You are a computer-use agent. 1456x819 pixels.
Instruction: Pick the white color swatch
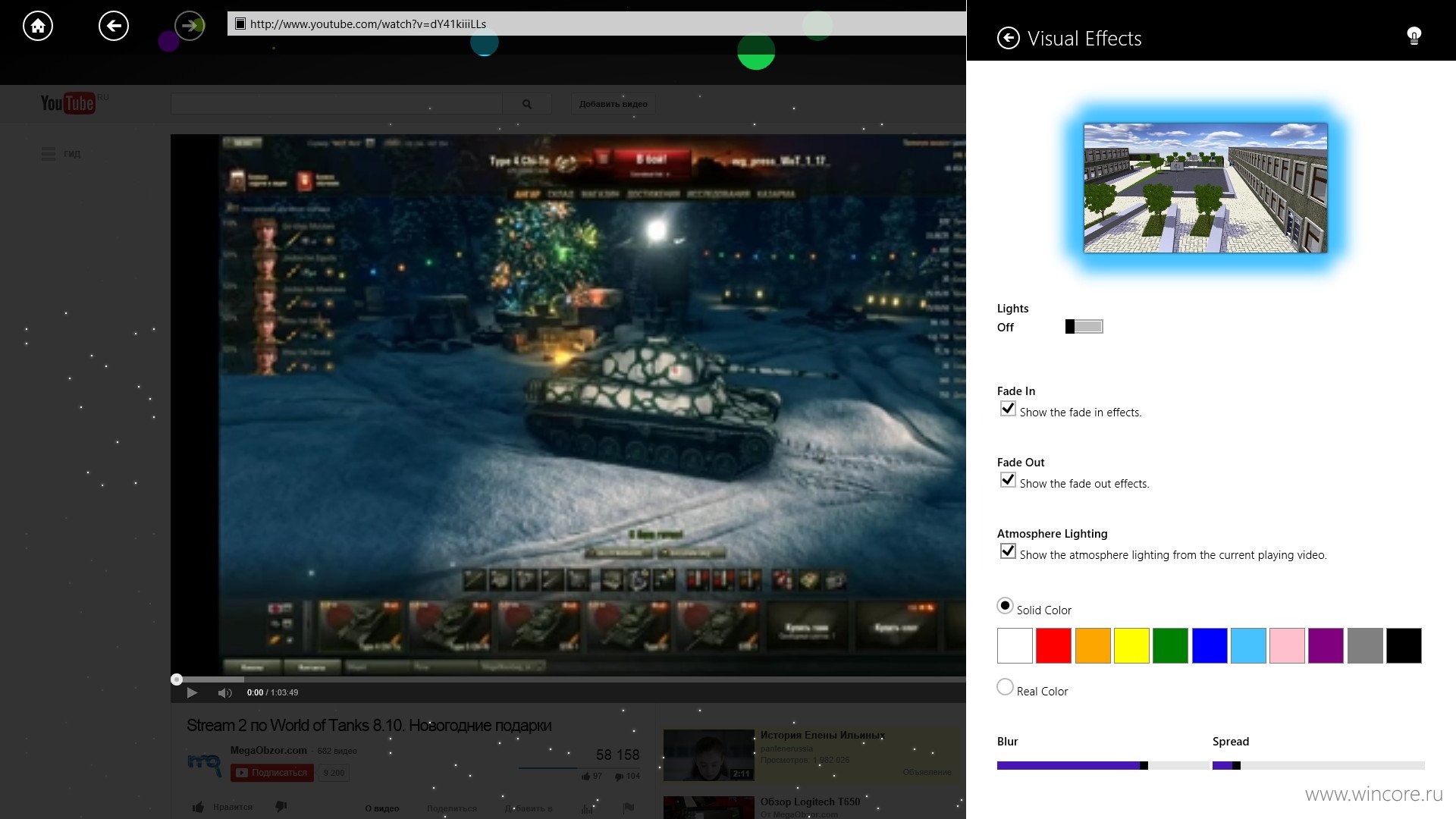(x=1015, y=646)
